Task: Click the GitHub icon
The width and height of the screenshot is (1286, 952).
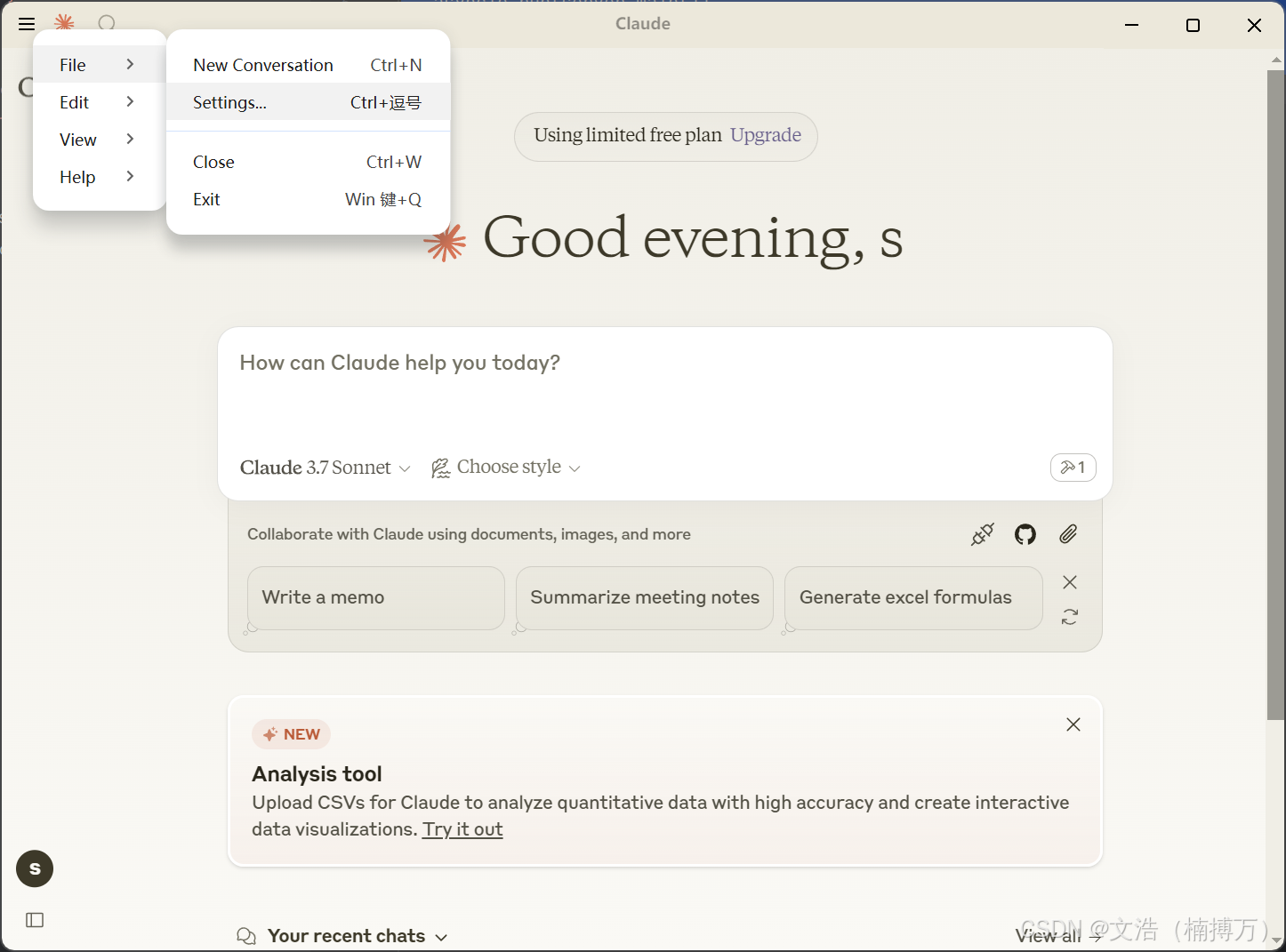Action: (1025, 534)
